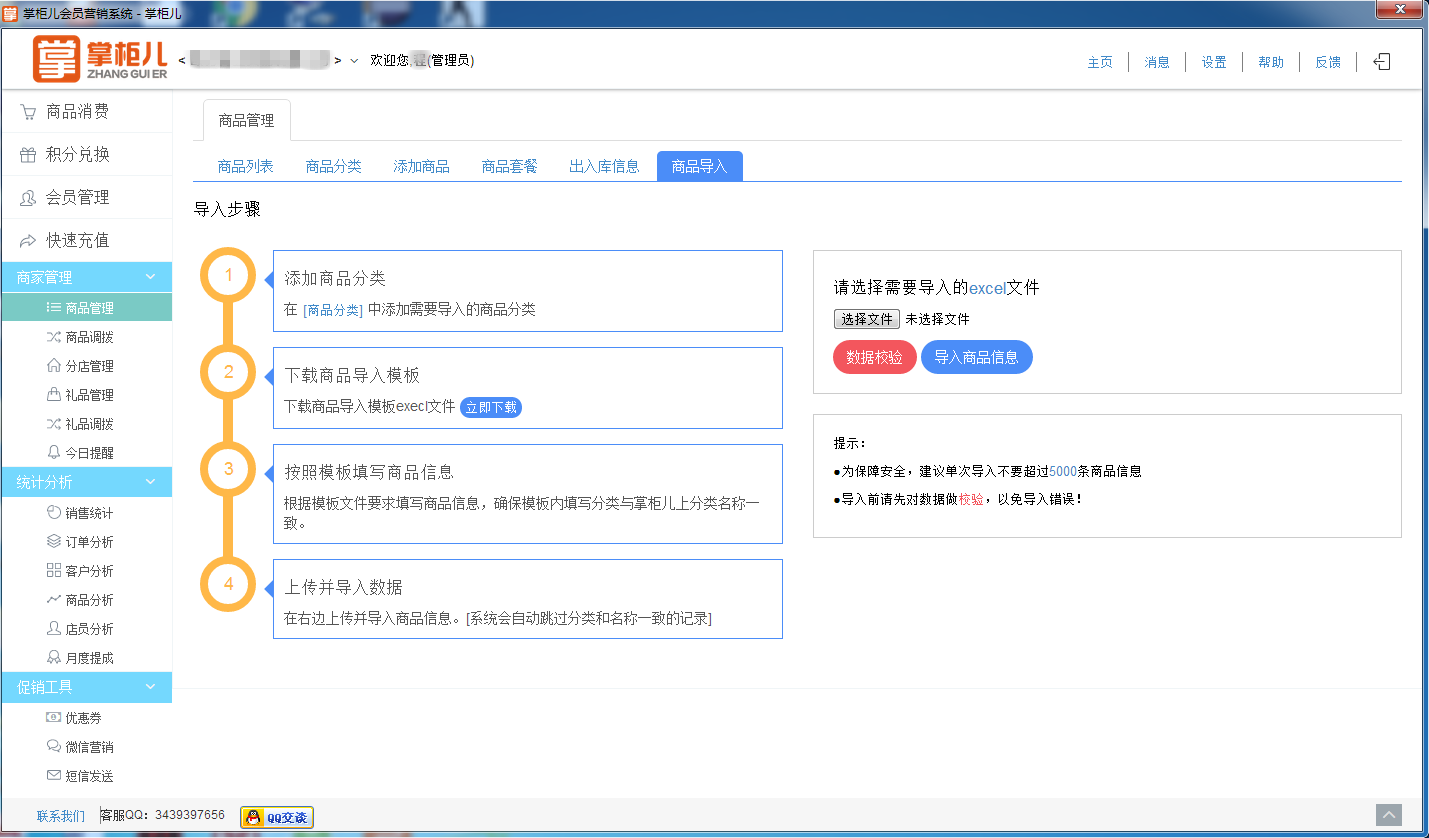Open the 设置 link in header
The height and width of the screenshot is (838, 1429).
click(1214, 62)
